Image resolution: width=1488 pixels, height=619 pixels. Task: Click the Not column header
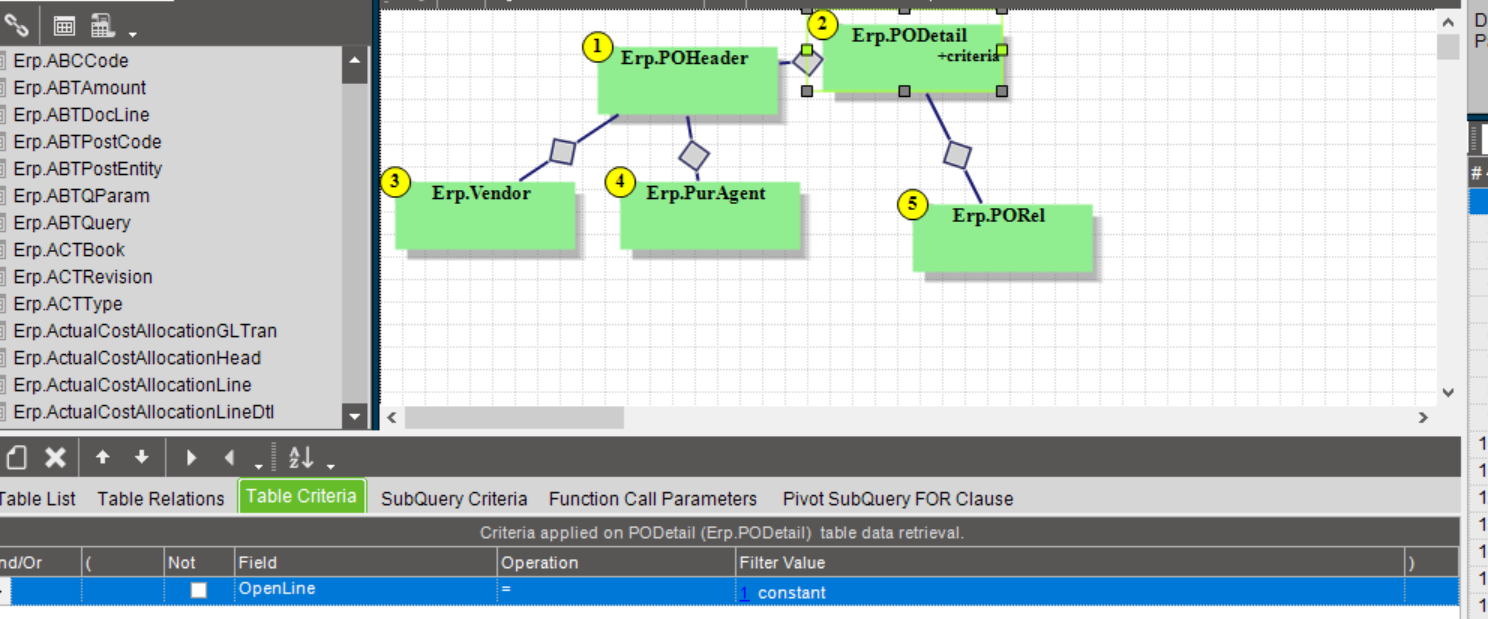point(199,563)
